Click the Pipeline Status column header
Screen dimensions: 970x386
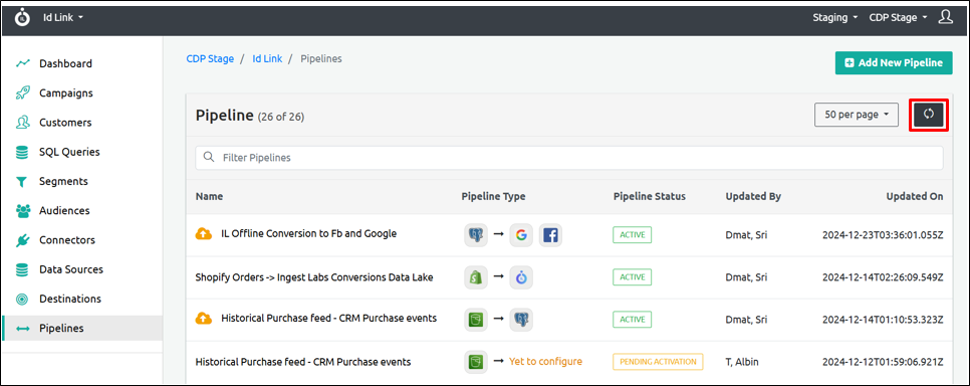(x=650, y=197)
